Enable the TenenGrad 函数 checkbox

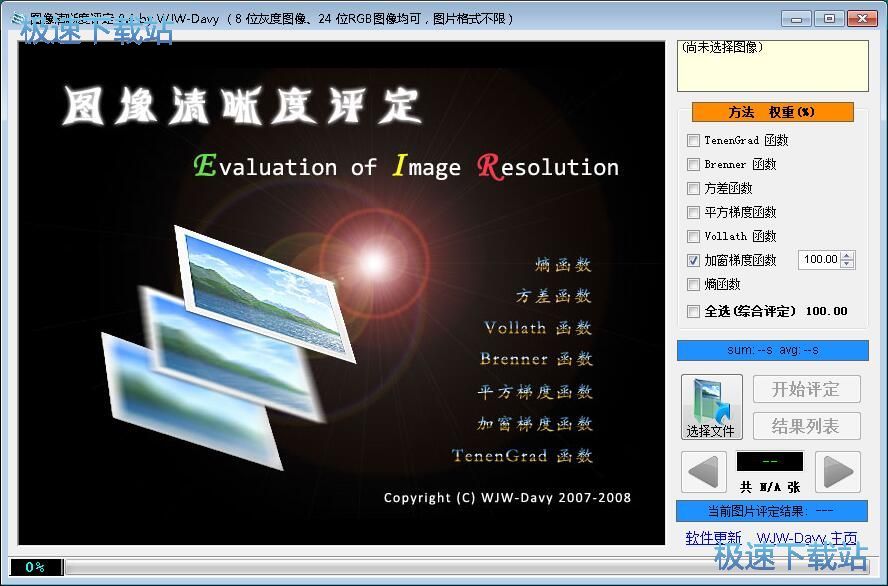click(x=693, y=140)
